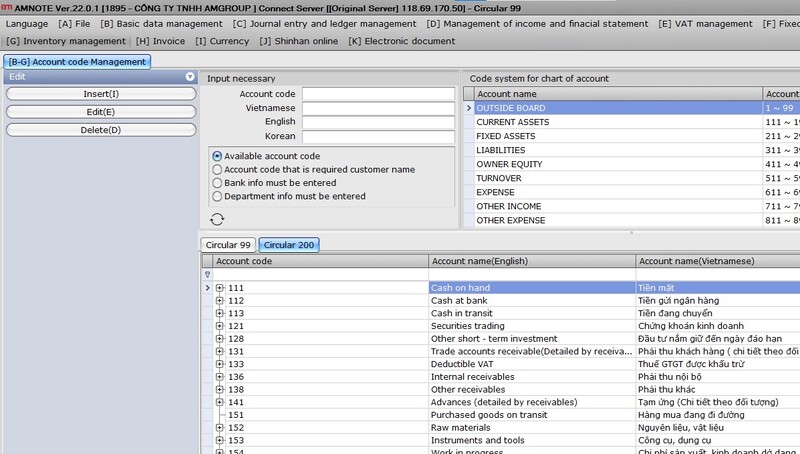Select Account code that is required customer name
Viewport: 800px width, 454px height.
(x=217, y=170)
